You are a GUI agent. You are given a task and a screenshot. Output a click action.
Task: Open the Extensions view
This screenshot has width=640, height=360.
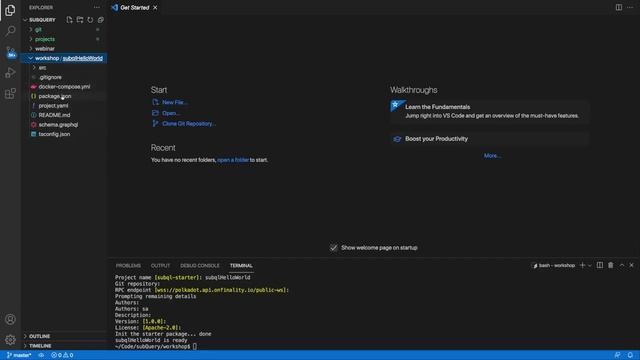pyautogui.click(x=10, y=94)
